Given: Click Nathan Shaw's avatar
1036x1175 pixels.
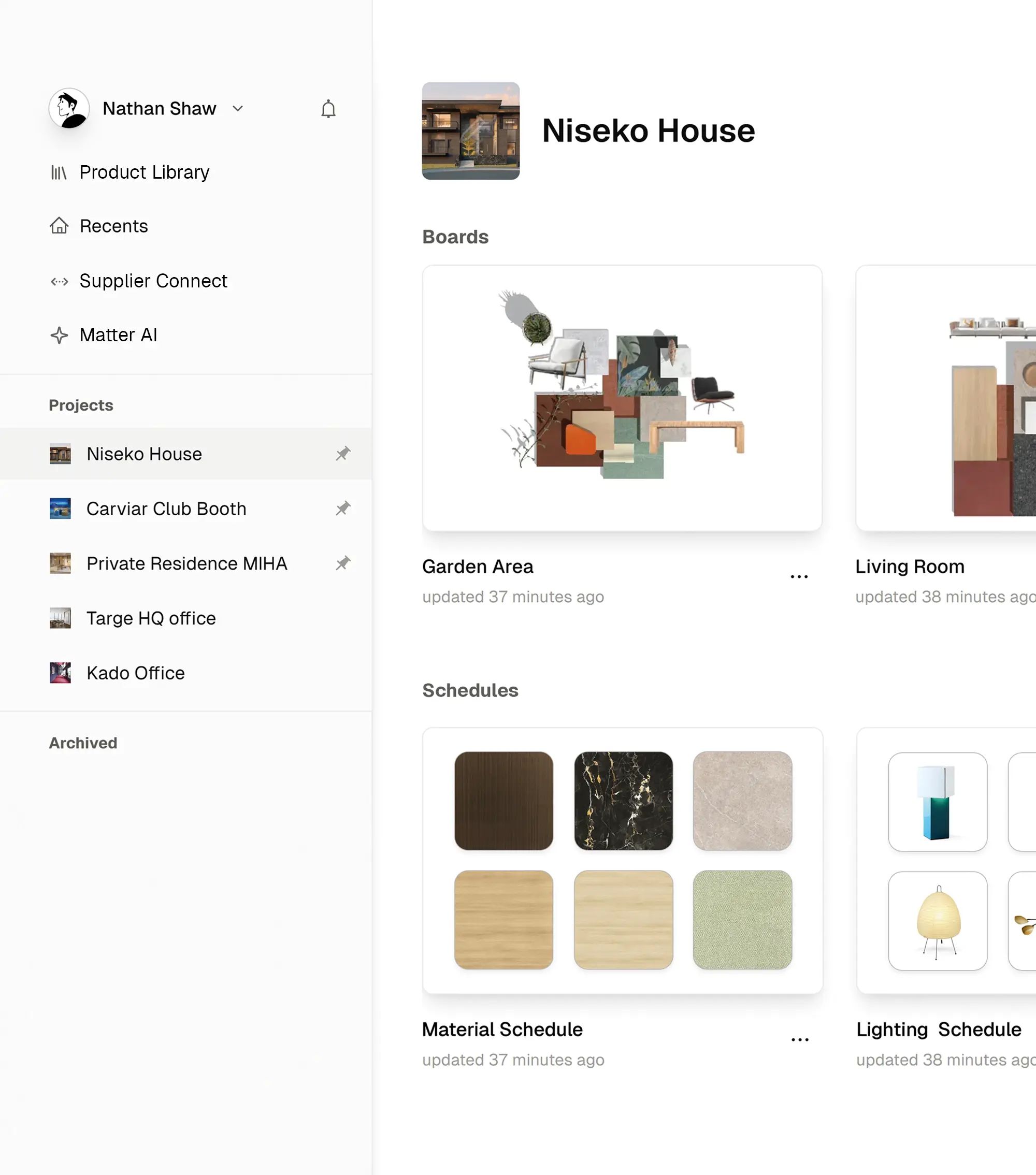Looking at the screenshot, I should pyautogui.click(x=69, y=108).
